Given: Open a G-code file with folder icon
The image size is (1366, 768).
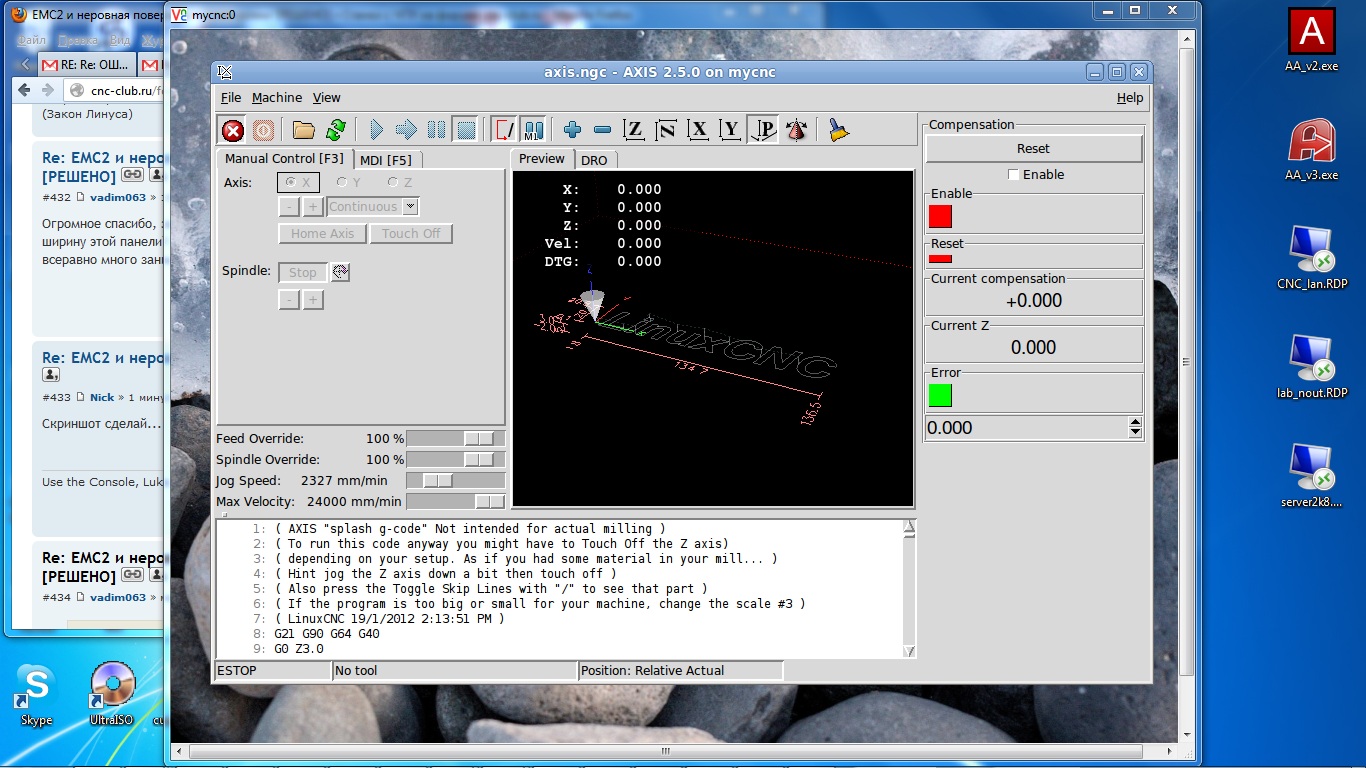Looking at the screenshot, I should 304,130.
